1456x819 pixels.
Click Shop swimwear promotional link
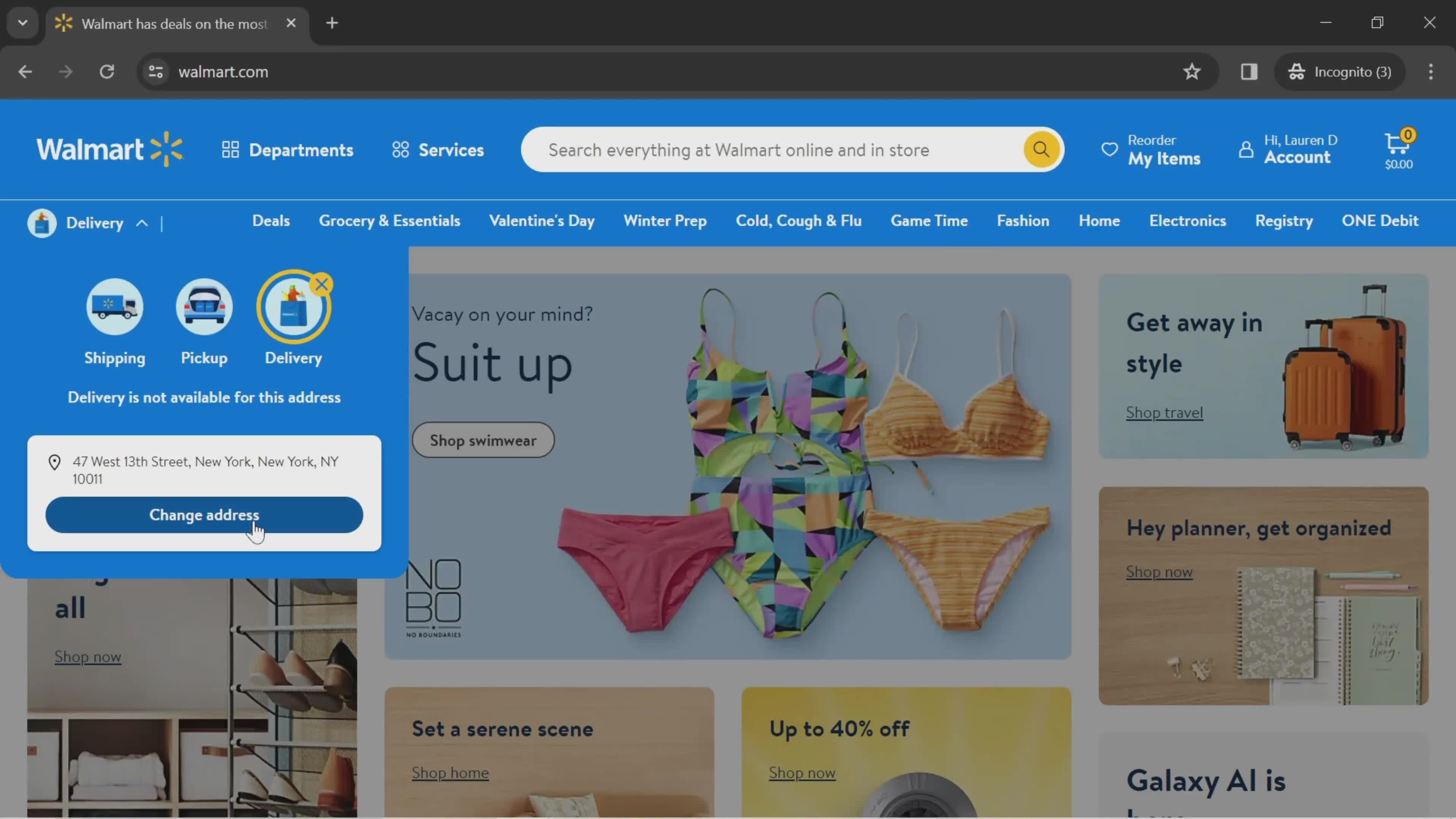pyautogui.click(x=484, y=440)
